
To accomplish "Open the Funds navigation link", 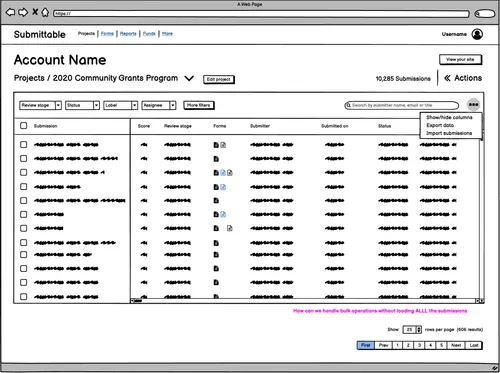I will tap(149, 34).
